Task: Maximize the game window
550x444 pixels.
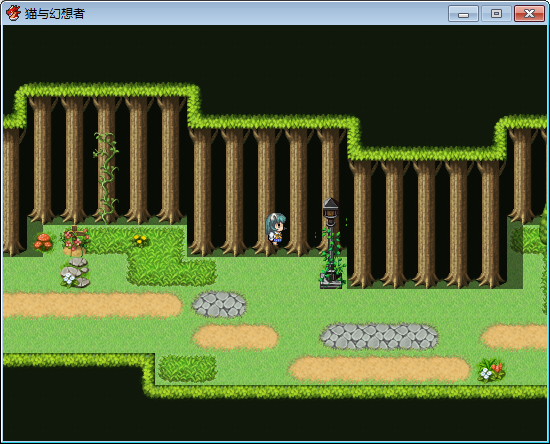Action: coord(496,14)
